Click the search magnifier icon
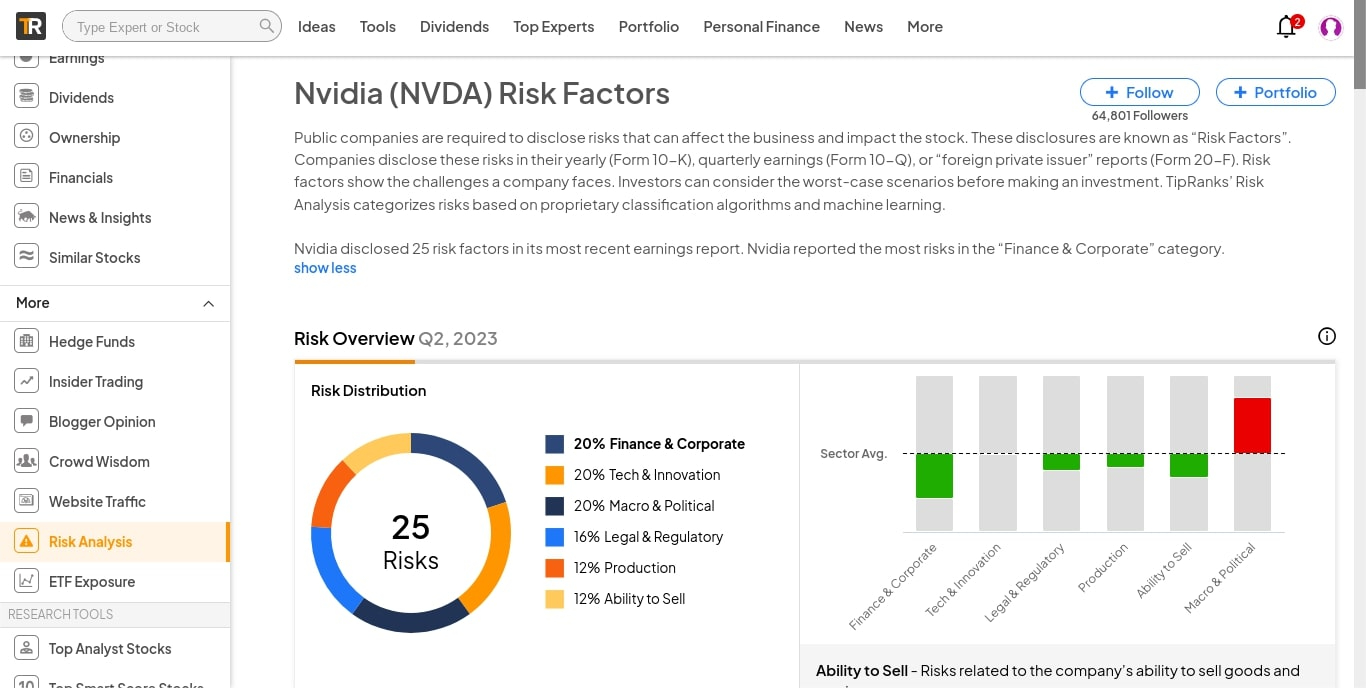 pos(266,26)
